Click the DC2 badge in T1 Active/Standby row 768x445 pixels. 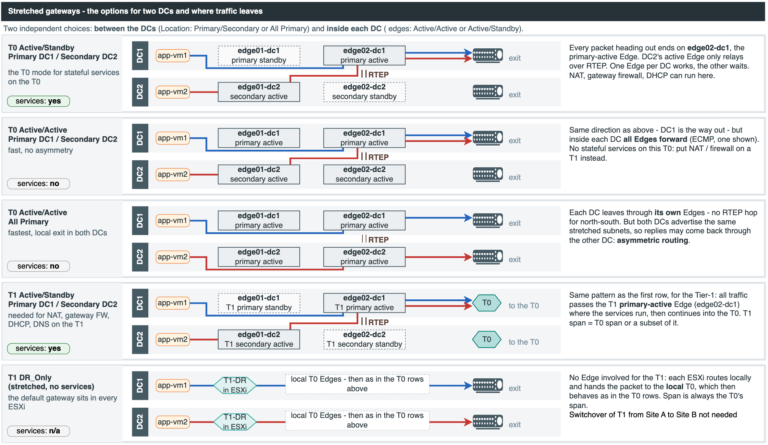[140, 339]
